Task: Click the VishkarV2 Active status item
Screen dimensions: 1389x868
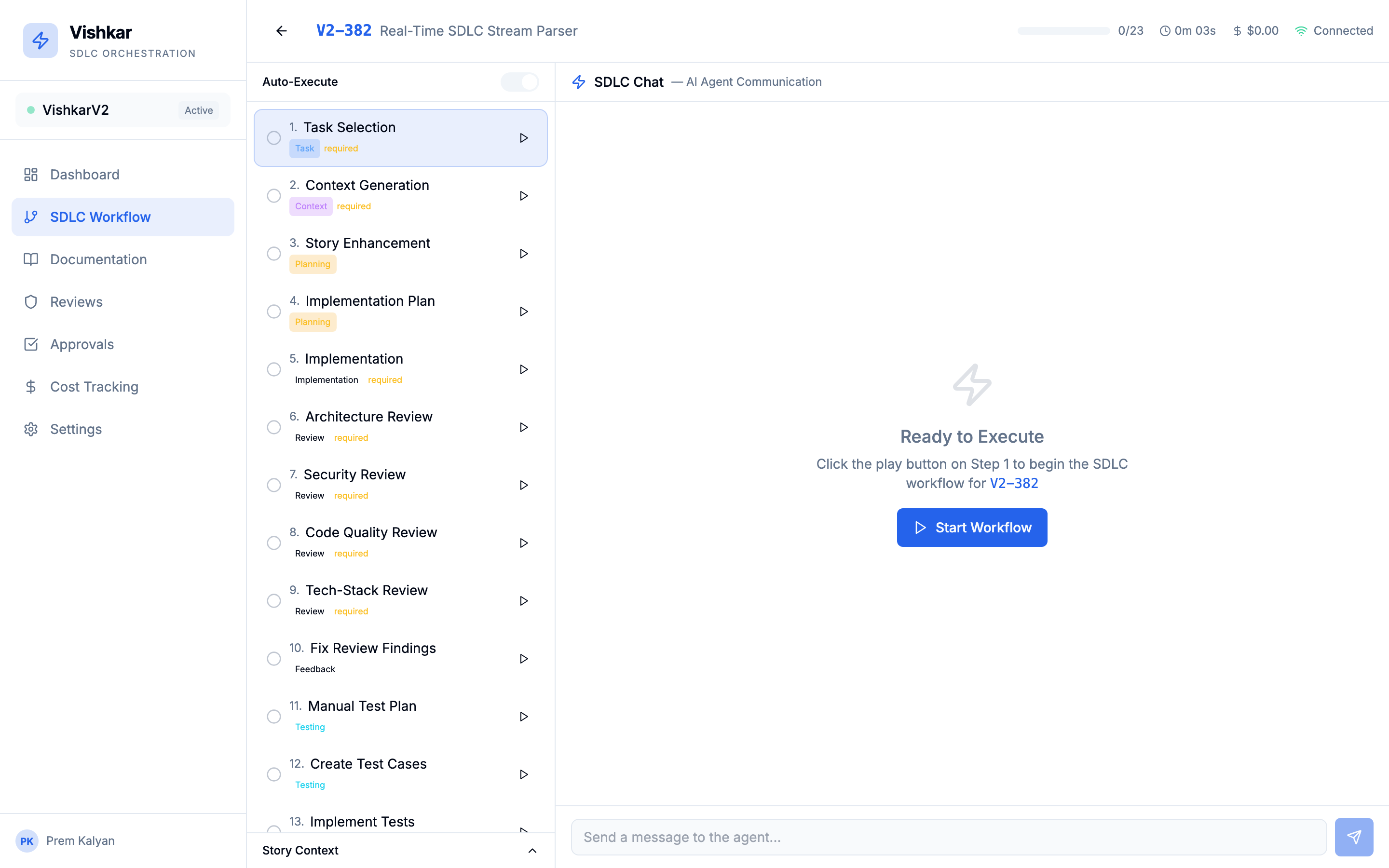Action: (x=122, y=109)
